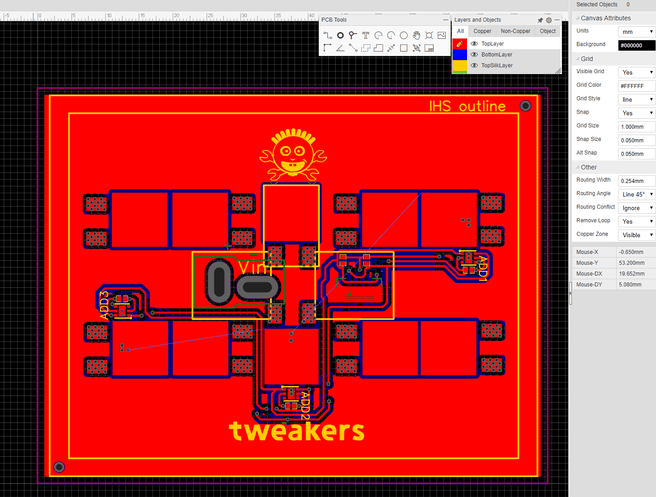
Task: Open the Remove Loop dropdown
Action: [637, 221]
